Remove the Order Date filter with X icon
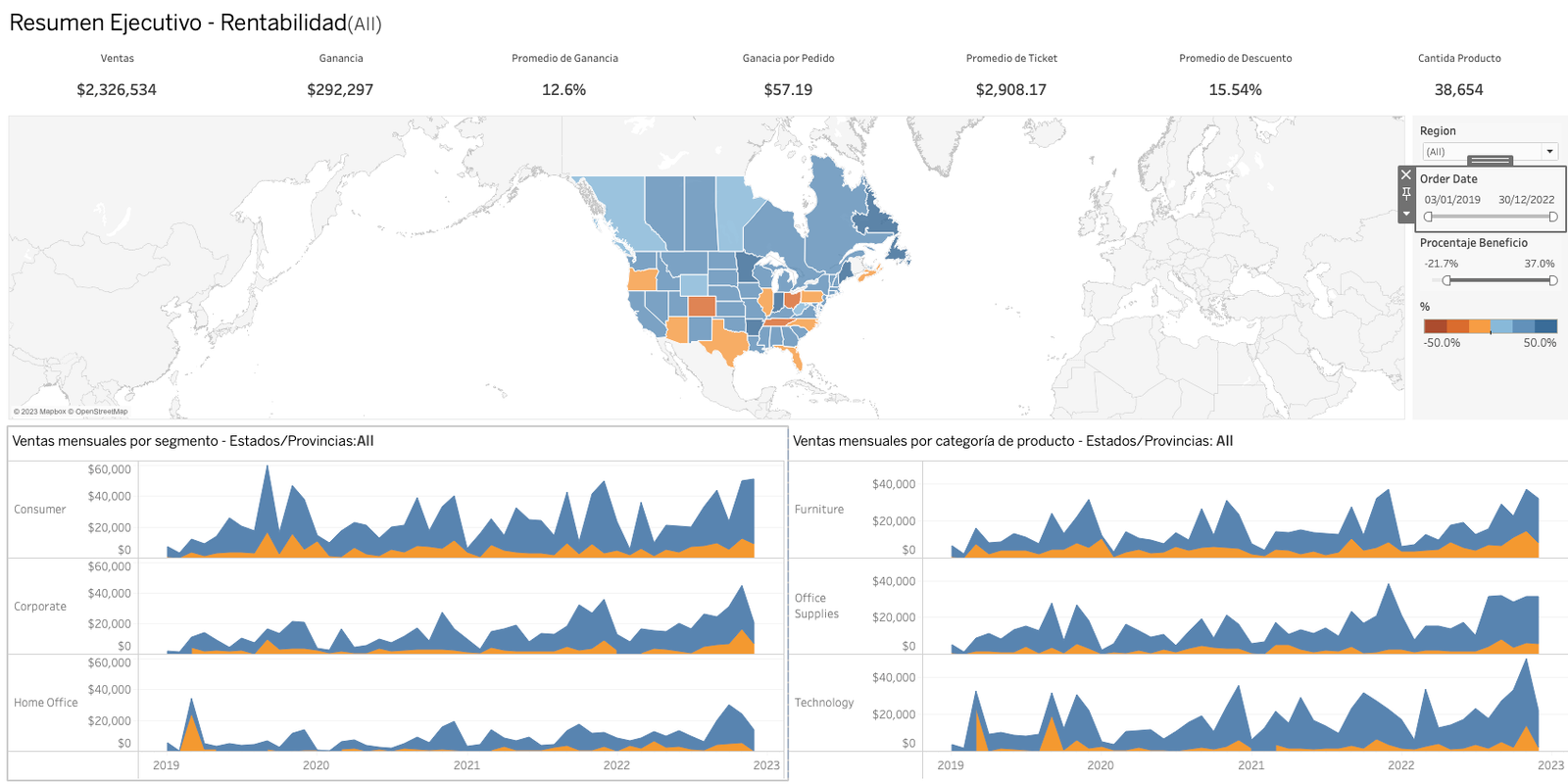Screen dimensions: 1568x784 tap(1406, 175)
